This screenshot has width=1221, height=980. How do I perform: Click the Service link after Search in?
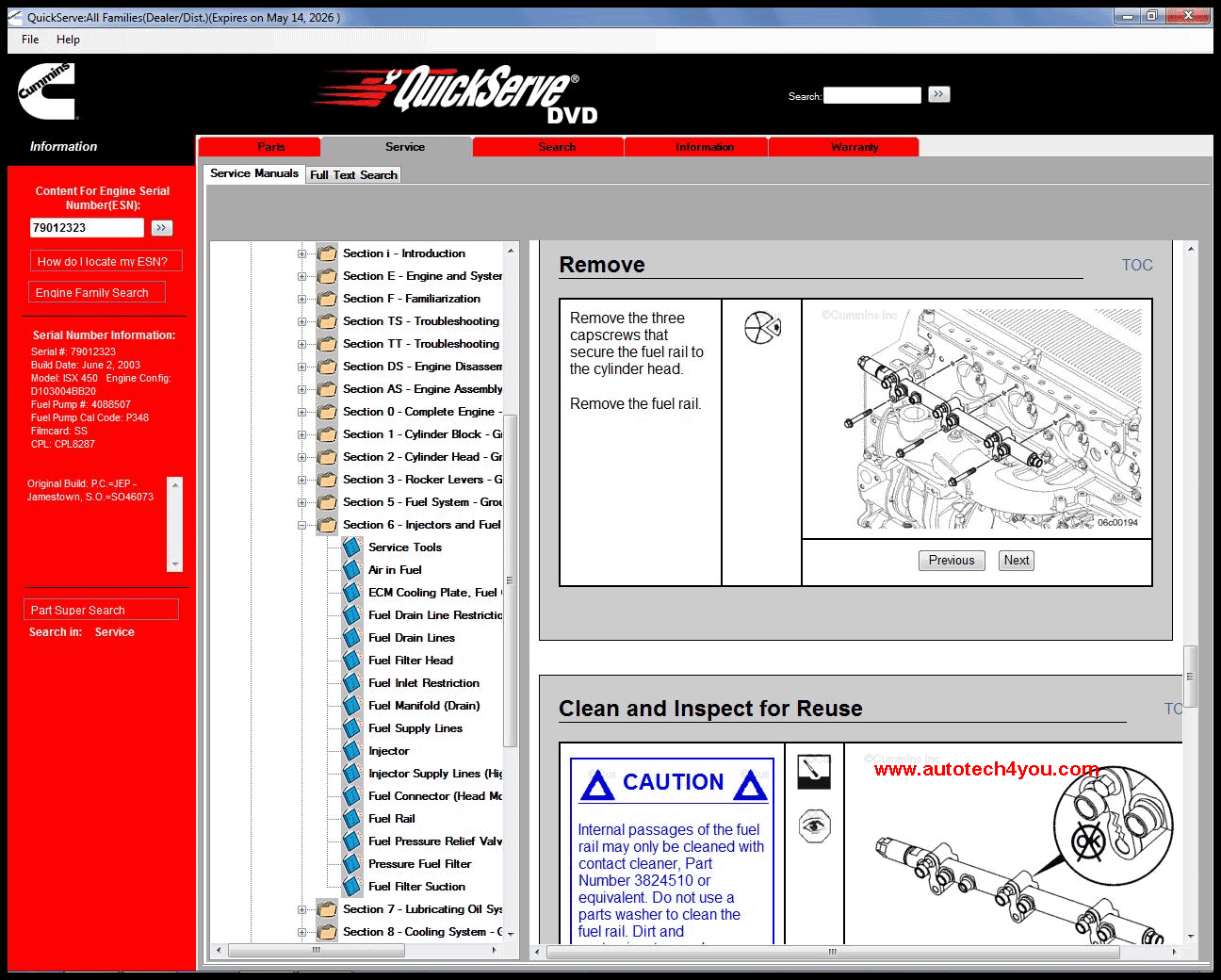pos(114,632)
